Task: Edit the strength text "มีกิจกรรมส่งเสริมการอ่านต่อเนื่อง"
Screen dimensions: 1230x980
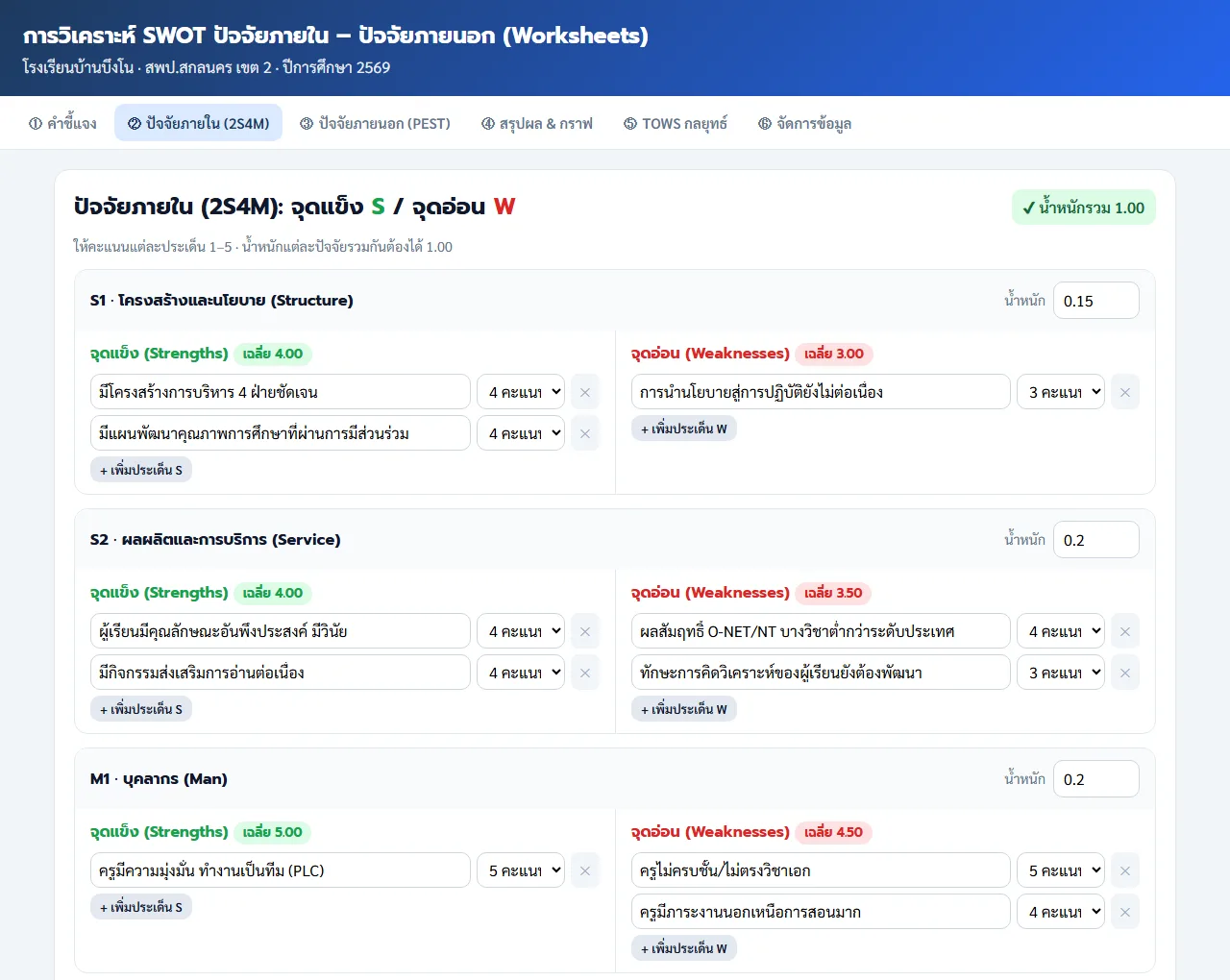Action: (x=281, y=673)
